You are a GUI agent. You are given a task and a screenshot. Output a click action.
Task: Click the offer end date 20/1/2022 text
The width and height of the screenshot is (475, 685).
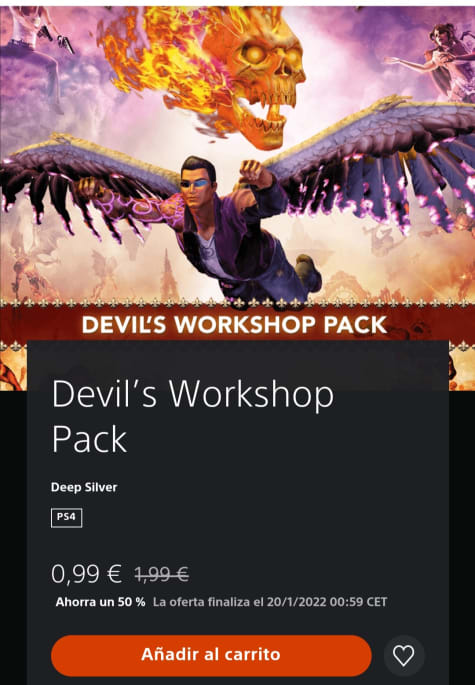tap(296, 602)
